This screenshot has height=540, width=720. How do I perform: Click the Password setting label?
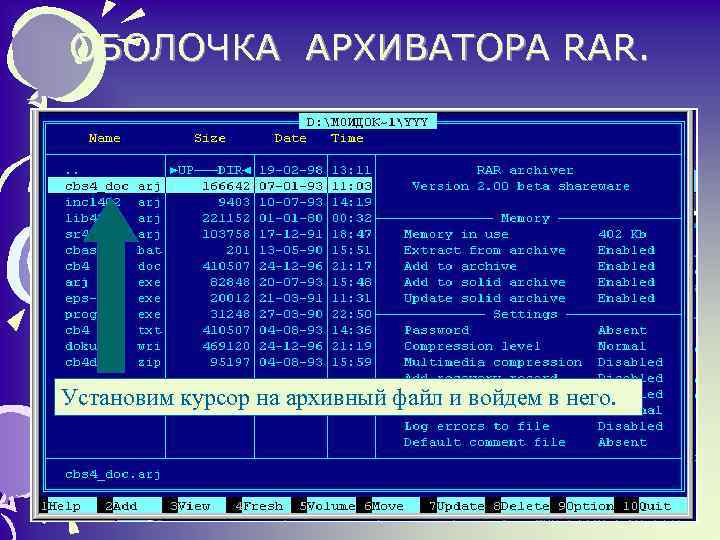[436, 330]
